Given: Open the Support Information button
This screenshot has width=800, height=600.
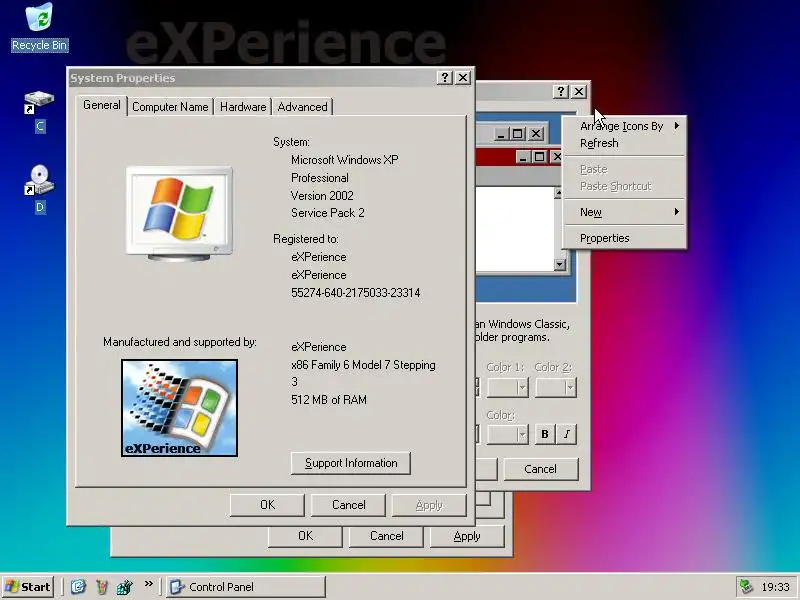Looking at the screenshot, I should [x=351, y=463].
